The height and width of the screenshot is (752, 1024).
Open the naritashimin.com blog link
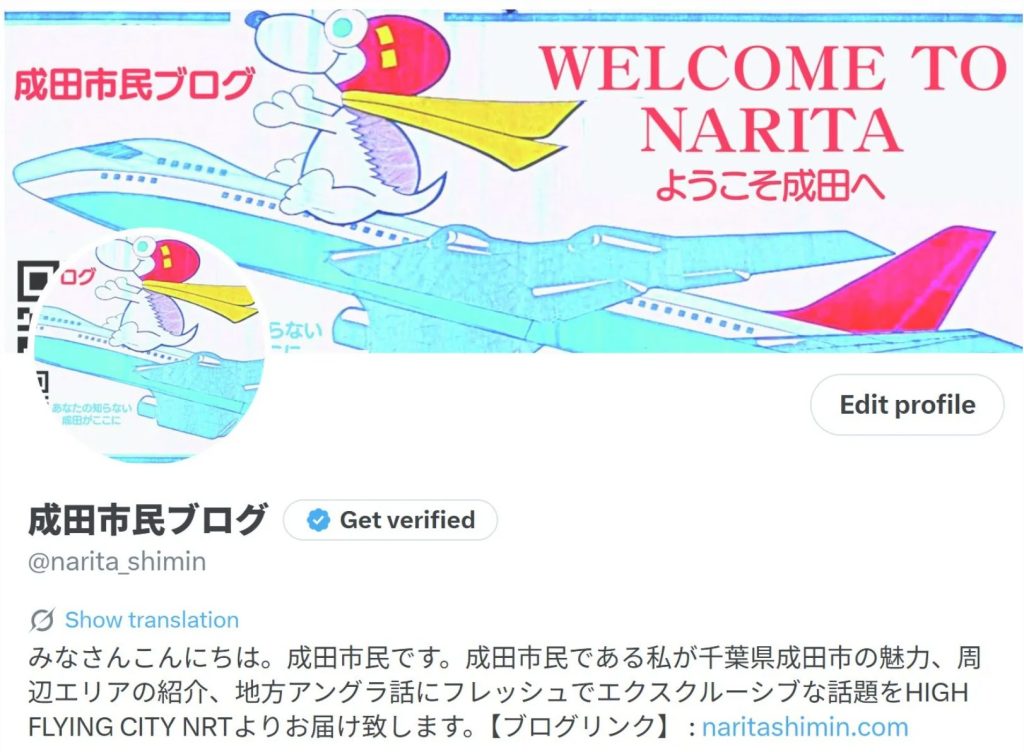(x=805, y=727)
